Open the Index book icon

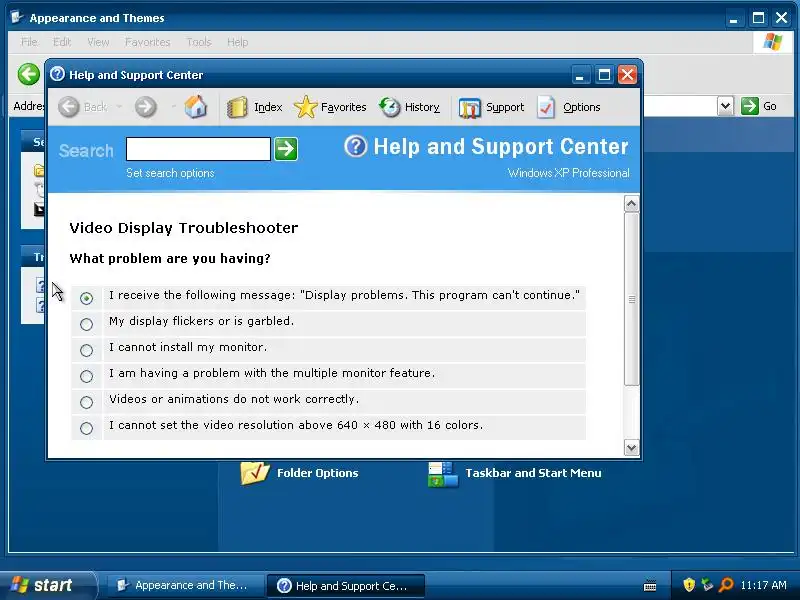pos(237,107)
